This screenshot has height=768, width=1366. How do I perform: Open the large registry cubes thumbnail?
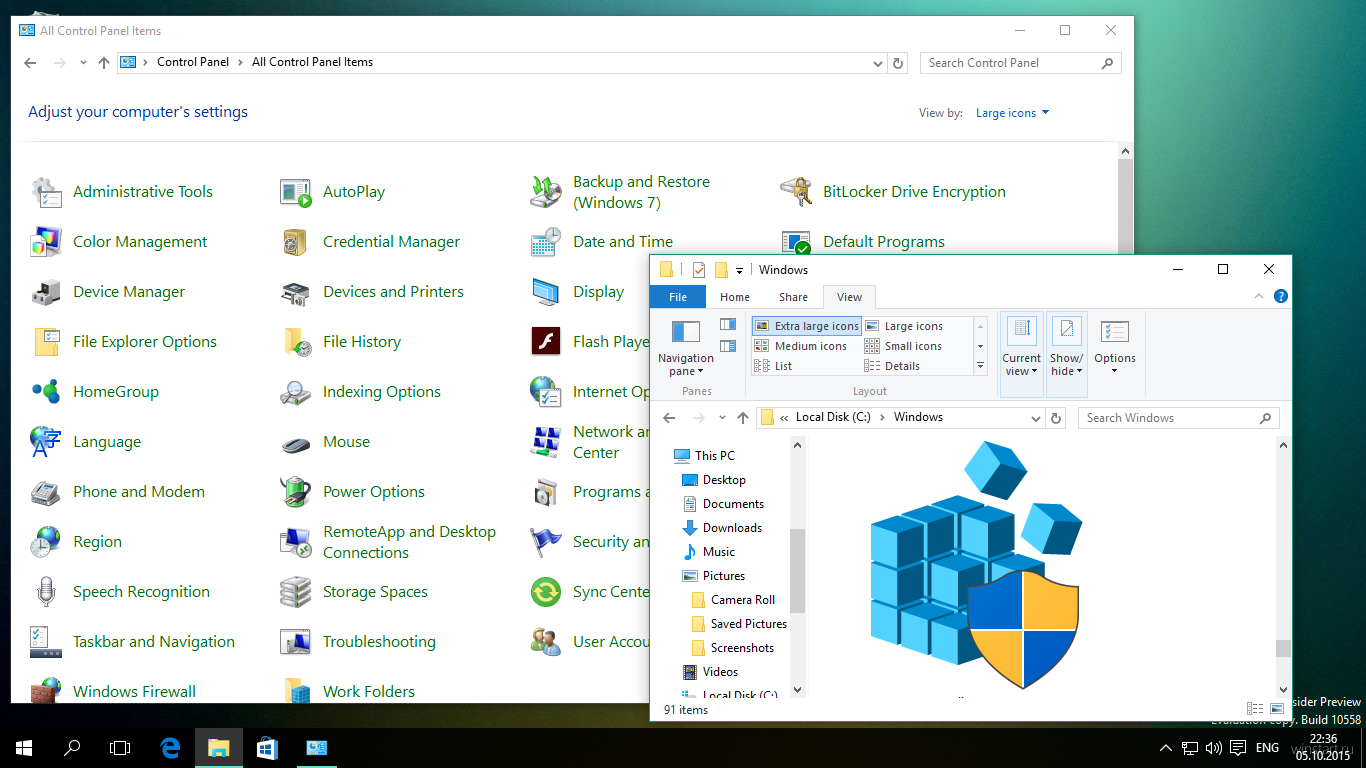pyautogui.click(x=975, y=565)
